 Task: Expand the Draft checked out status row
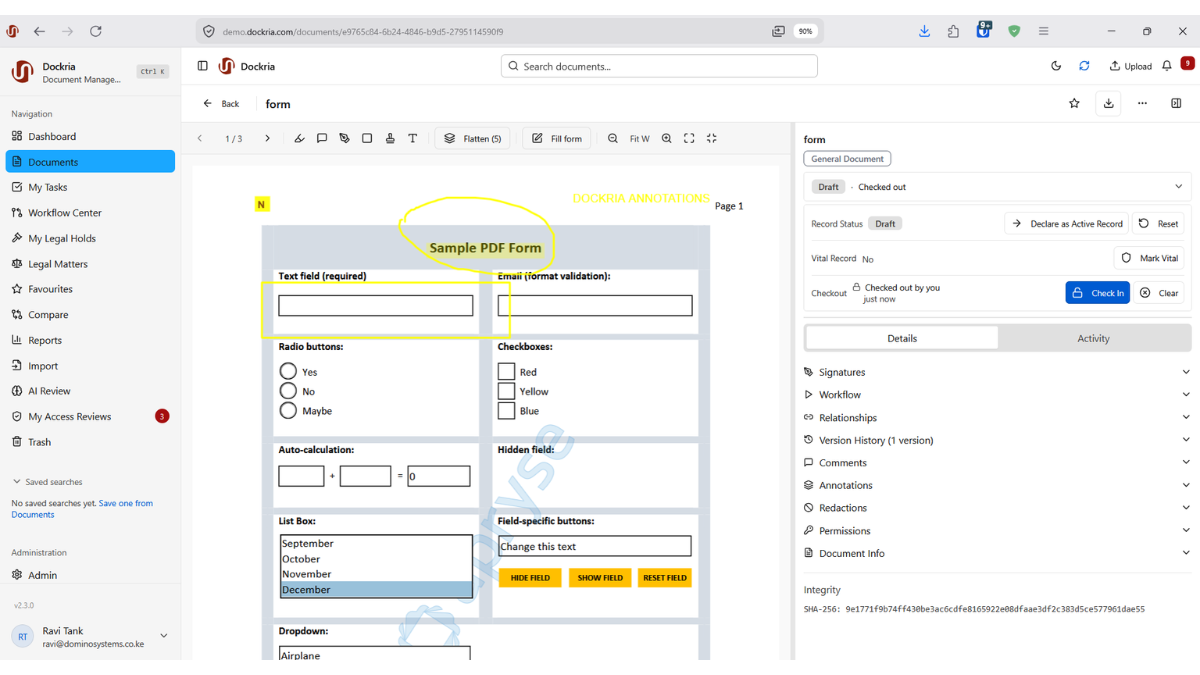(x=997, y=187)
